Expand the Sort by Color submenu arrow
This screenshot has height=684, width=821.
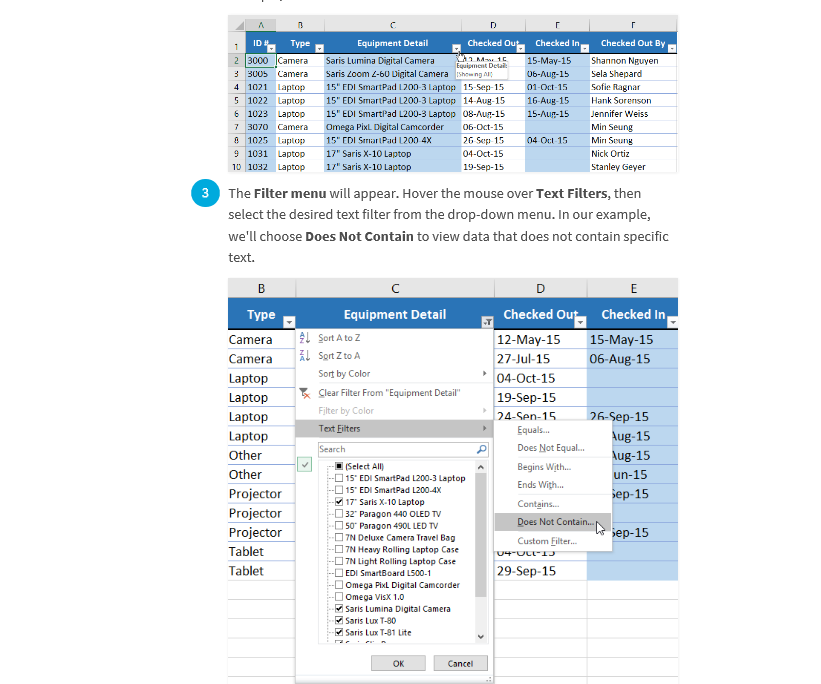484,373
